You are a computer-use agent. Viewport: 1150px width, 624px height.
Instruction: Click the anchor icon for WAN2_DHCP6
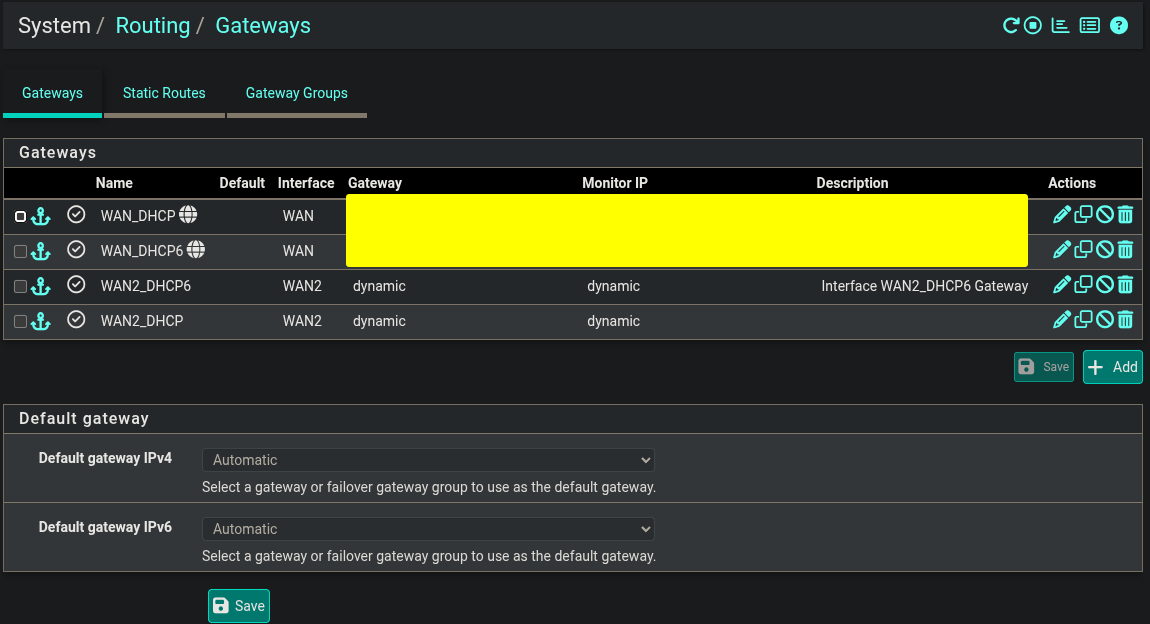[40, 286]
